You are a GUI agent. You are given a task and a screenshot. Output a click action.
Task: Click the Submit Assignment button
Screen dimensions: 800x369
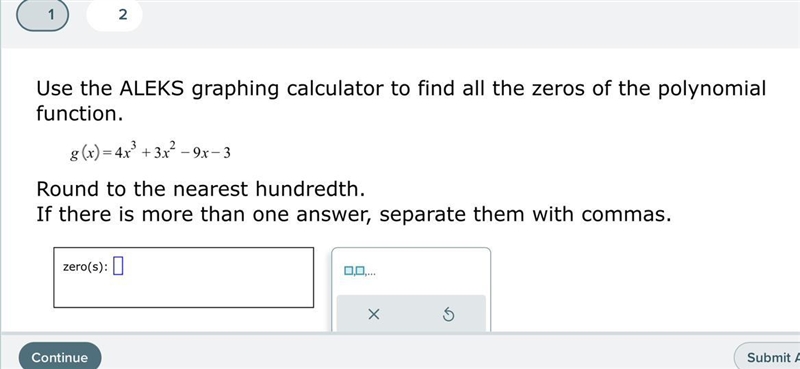(767, 357)
